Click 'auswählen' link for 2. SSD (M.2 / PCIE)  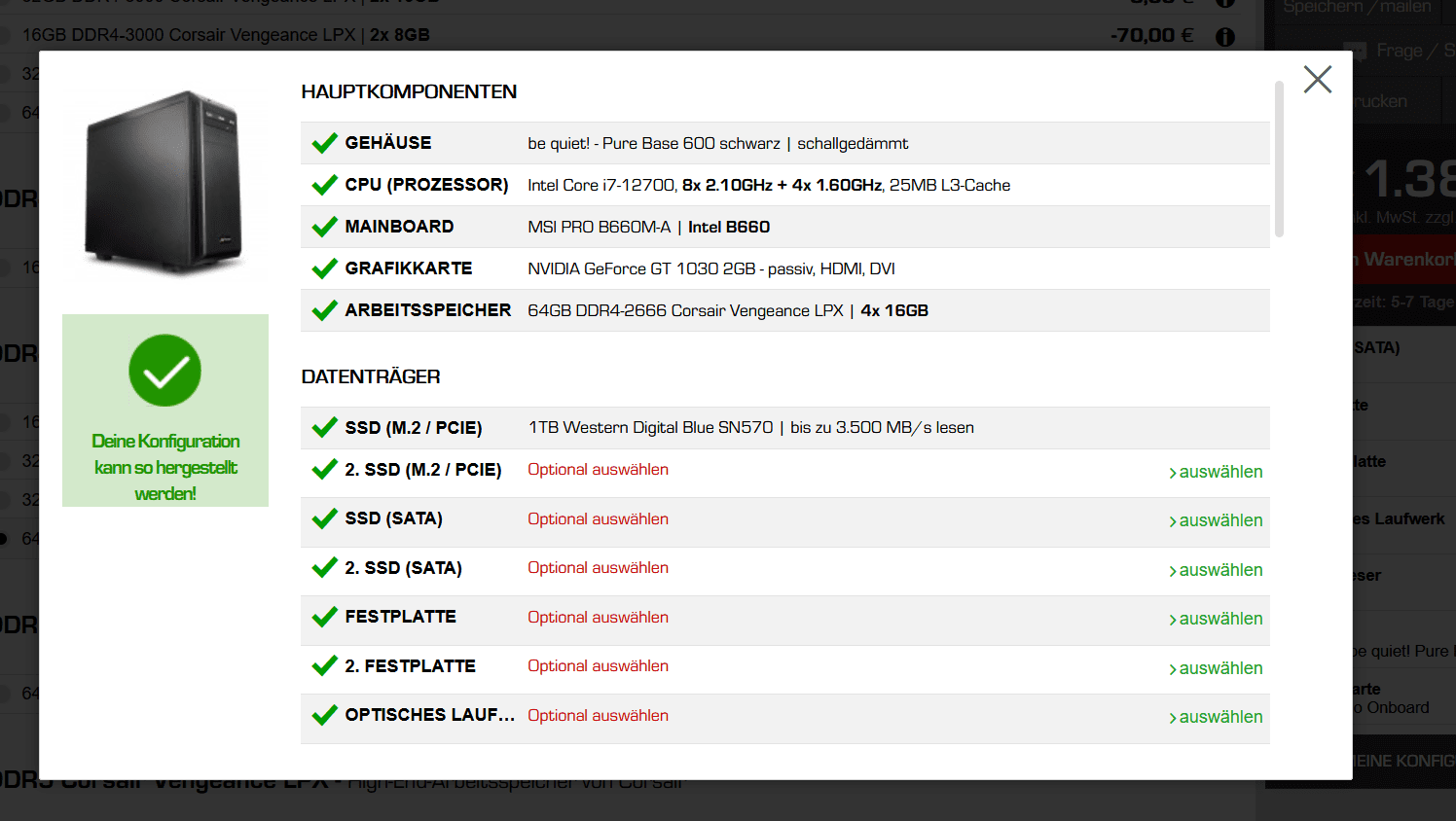[x=1217, y=472]
